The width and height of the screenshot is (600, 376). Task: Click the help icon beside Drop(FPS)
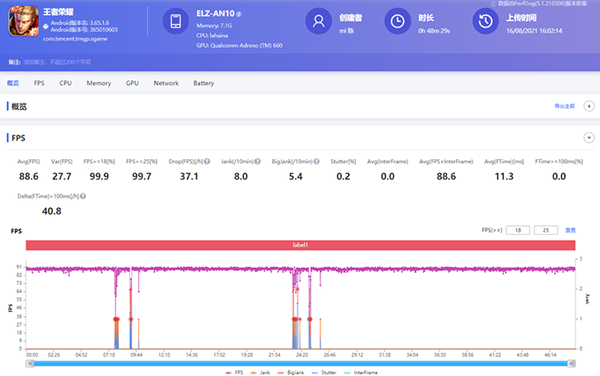207,161
